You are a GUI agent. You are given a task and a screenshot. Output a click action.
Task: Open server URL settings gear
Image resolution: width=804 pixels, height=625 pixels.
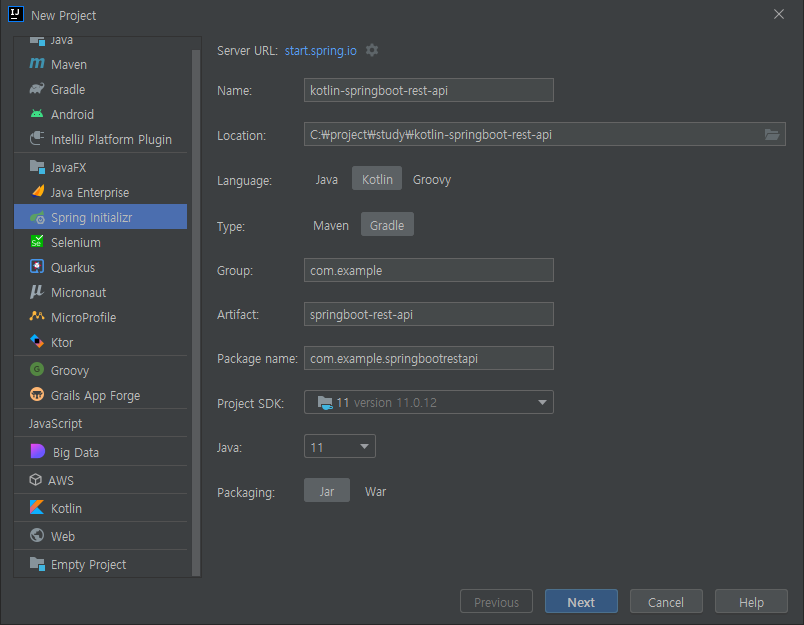(372, 50)
